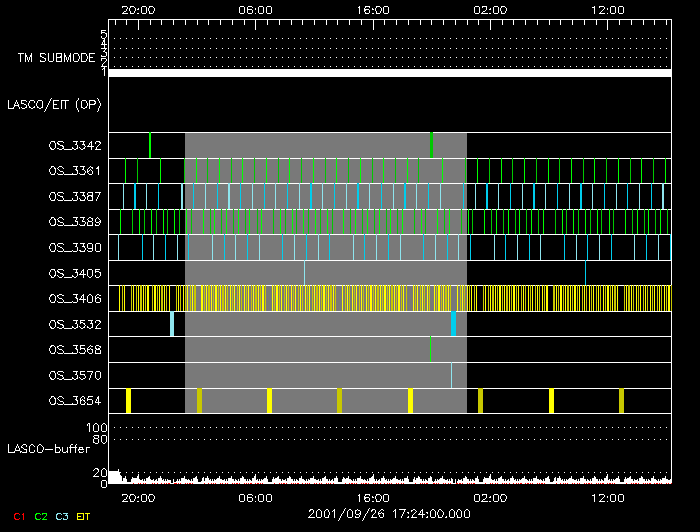Image resolution: width=700 pixels, height=532 pixels.
Task: Click the last yellow block in OS_3654 row
Action: pos(622,401)
